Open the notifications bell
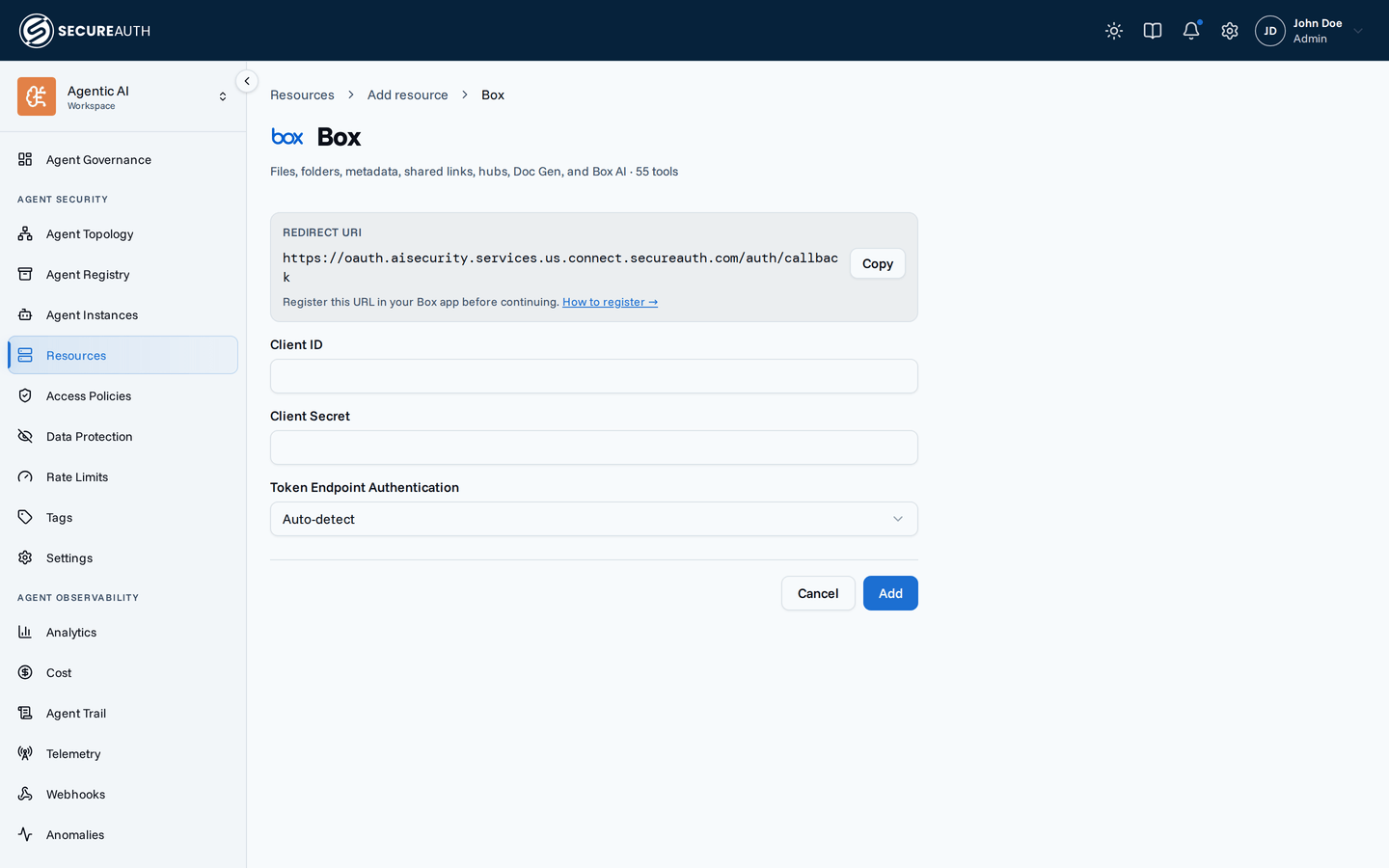The width and height of the screenshot is (1389, 868). 1191,31
